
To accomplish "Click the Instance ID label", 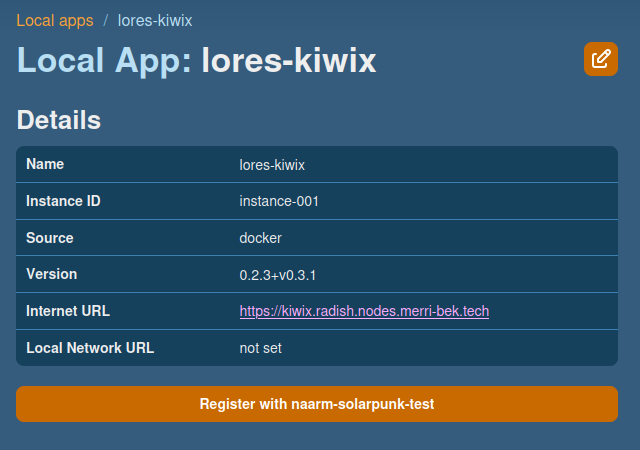I will 63,201.
